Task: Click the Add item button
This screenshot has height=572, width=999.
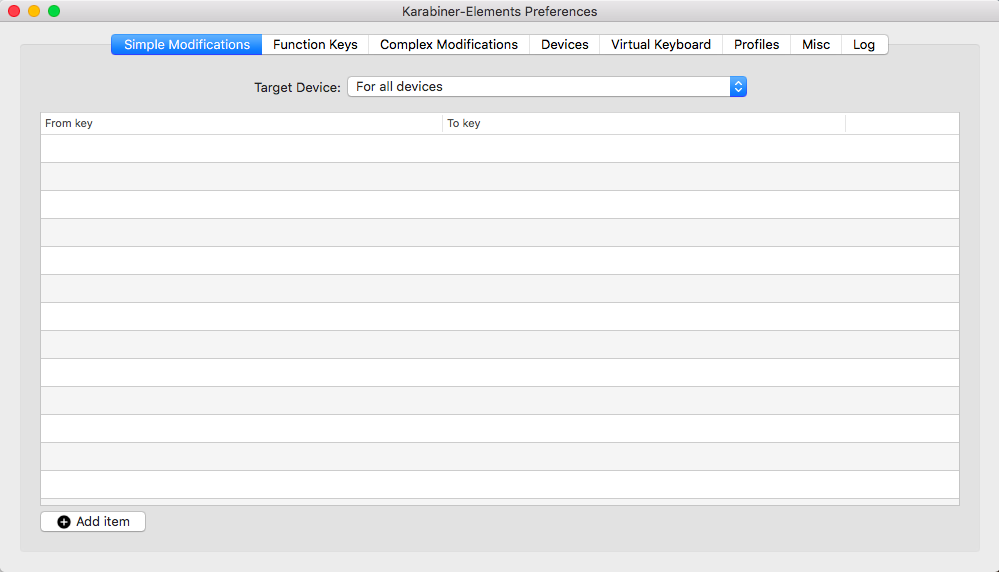Action: click(x=93, y=522)
